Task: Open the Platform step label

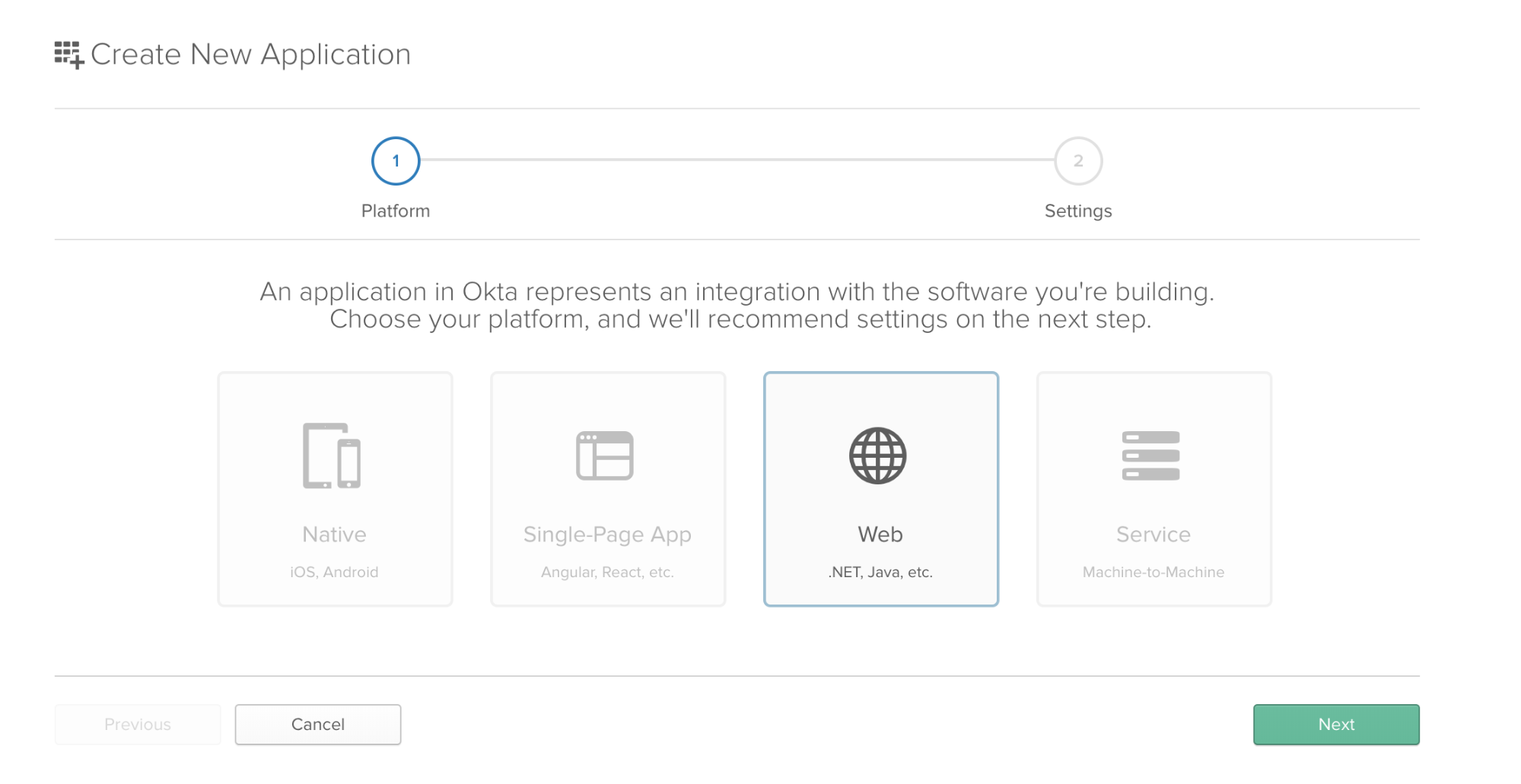Action: 396,211
